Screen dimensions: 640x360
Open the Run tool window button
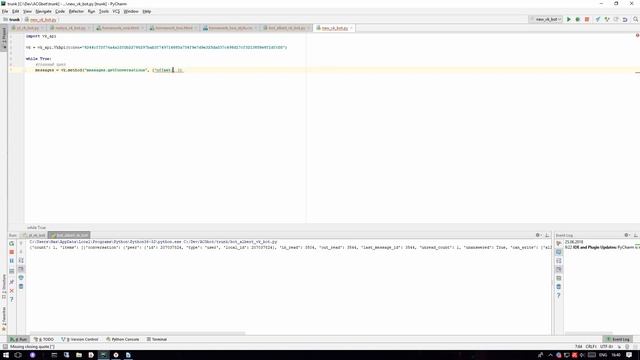pyautogui.click(x=18, y=339)
